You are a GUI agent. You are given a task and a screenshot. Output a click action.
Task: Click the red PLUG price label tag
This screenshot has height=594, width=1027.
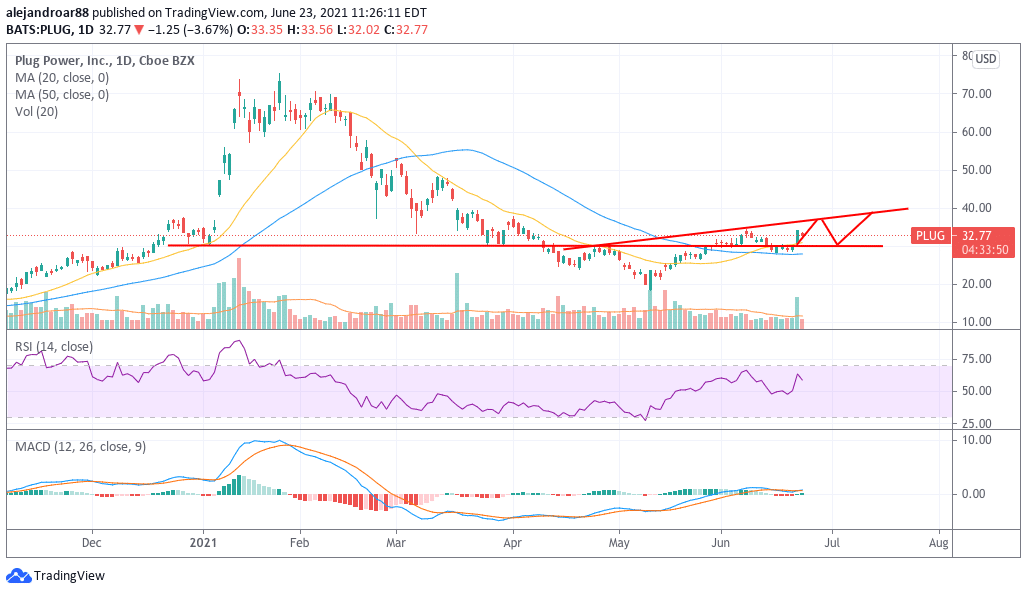pos(930,236)
